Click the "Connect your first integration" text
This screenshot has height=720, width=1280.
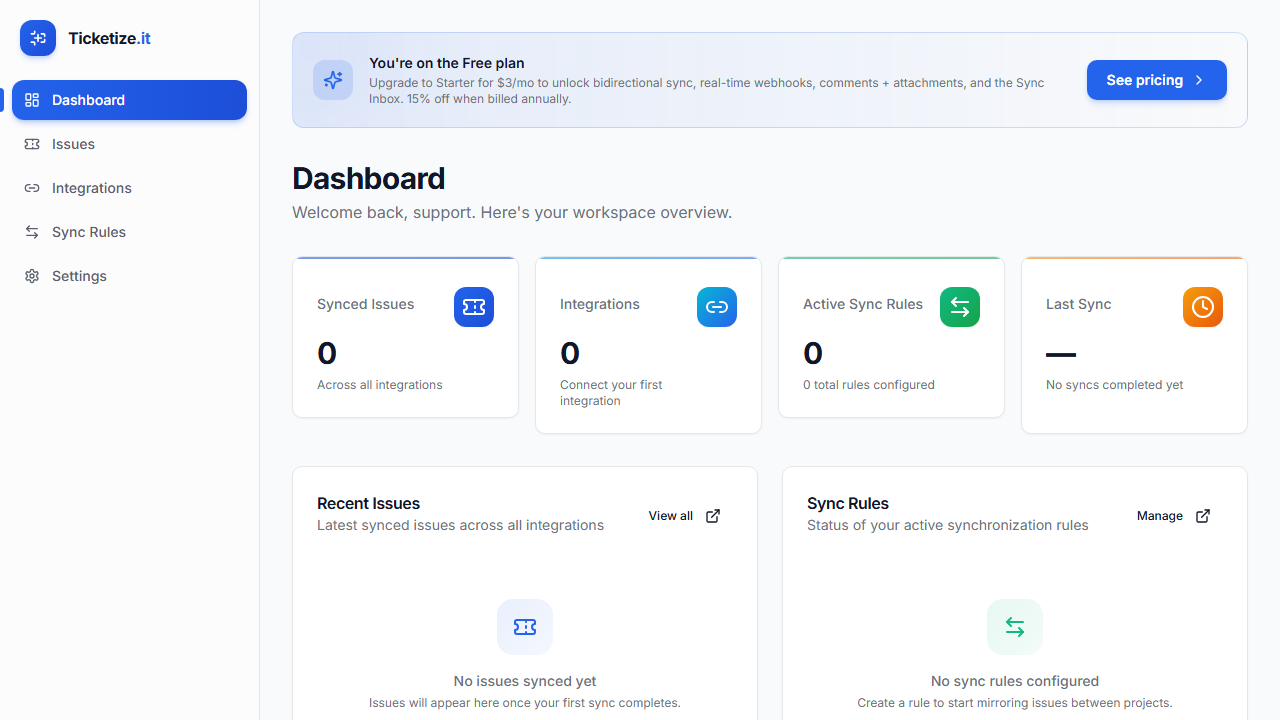tap(611, 393)
